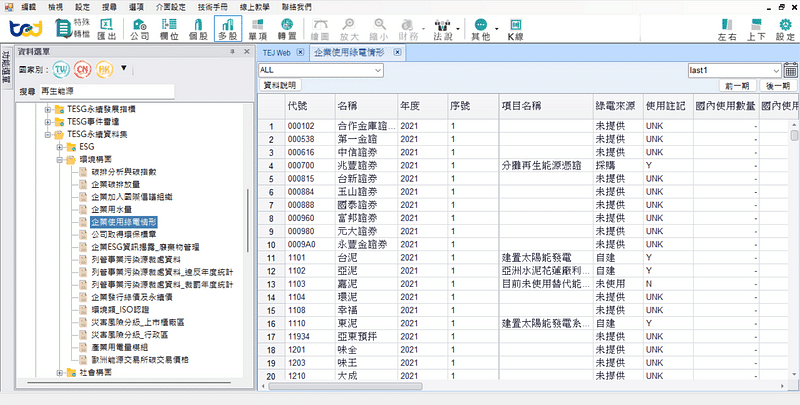Click the 放大 zoom-in icon
The image size is (800, 405).
pos(349,29)
